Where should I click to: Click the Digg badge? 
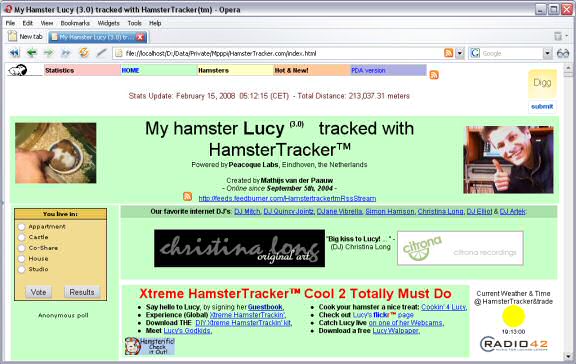pyautogui.click(x=542, y=83)
